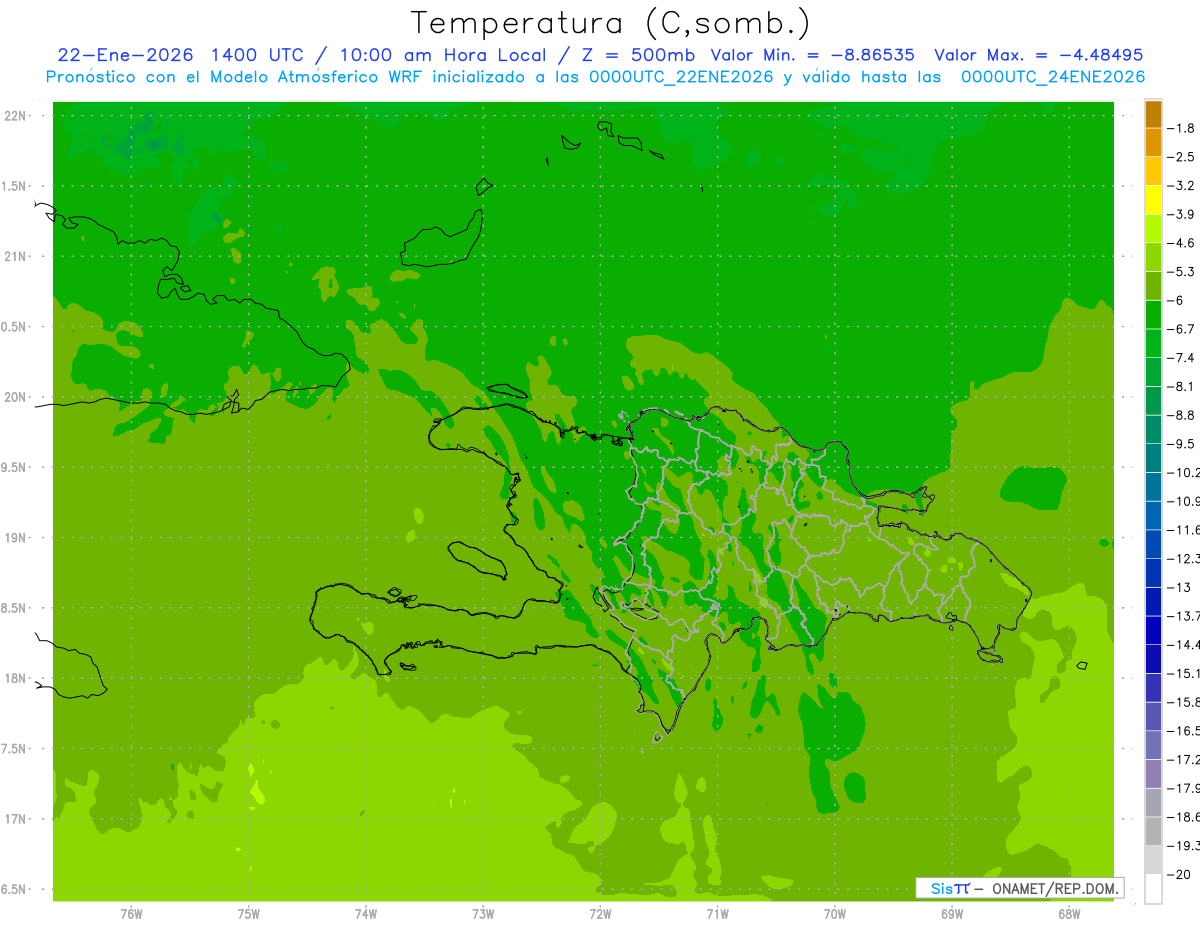
Task: Select the date '22-Ene-2026' in the header
Action: click(x=125, y=55)
